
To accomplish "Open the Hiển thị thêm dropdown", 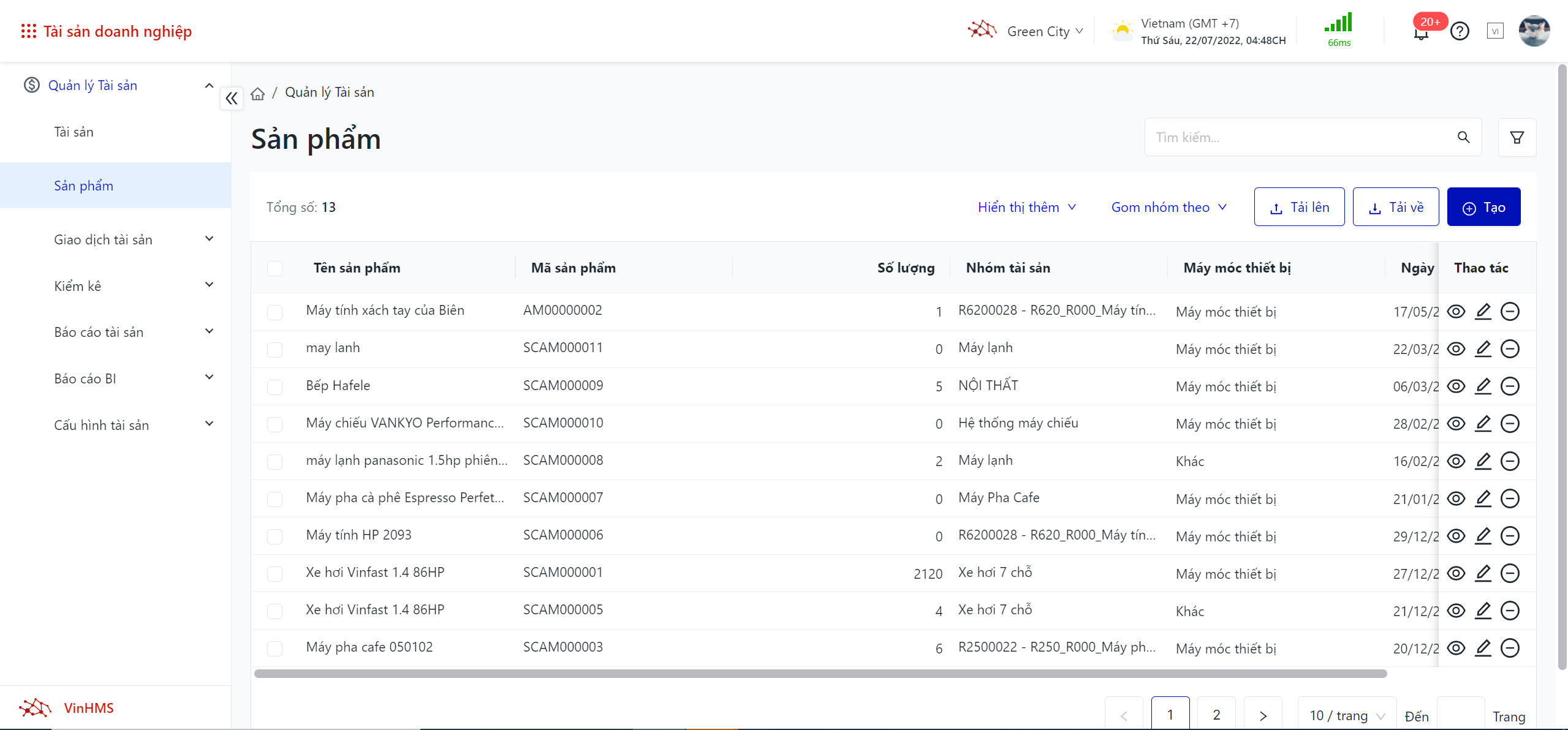I will pyautogui.click(x=1026, y=207).
